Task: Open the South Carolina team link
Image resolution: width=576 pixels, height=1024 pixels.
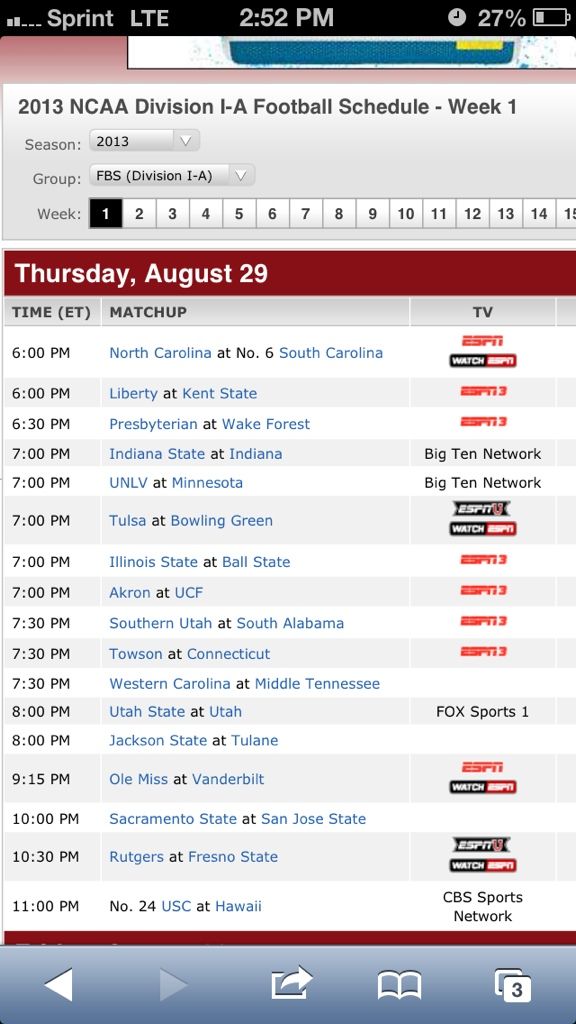Action: click(x=331, y=353)
